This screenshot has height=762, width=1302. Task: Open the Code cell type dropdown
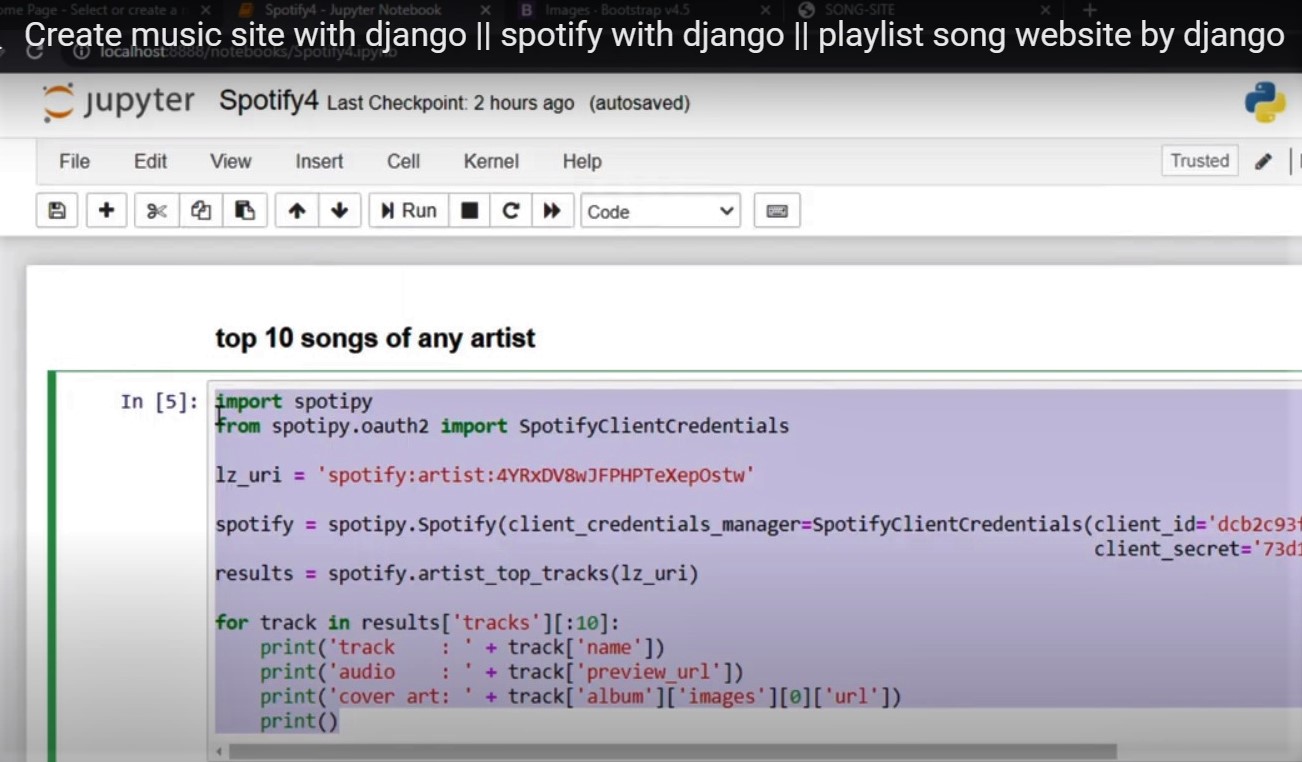point(660,211)
